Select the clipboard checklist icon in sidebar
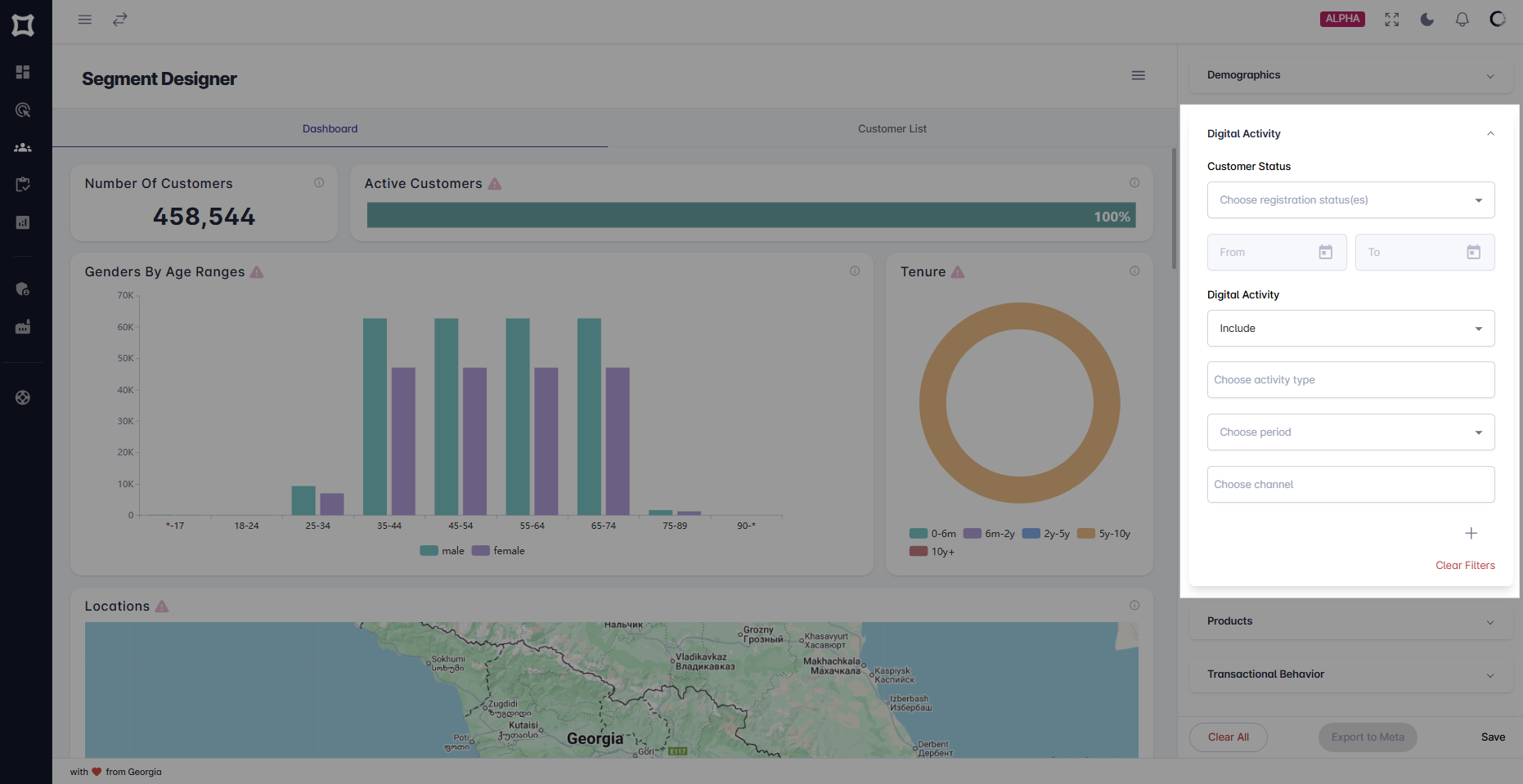Viewport: 1523px width, 784px height. click(23, 184)
